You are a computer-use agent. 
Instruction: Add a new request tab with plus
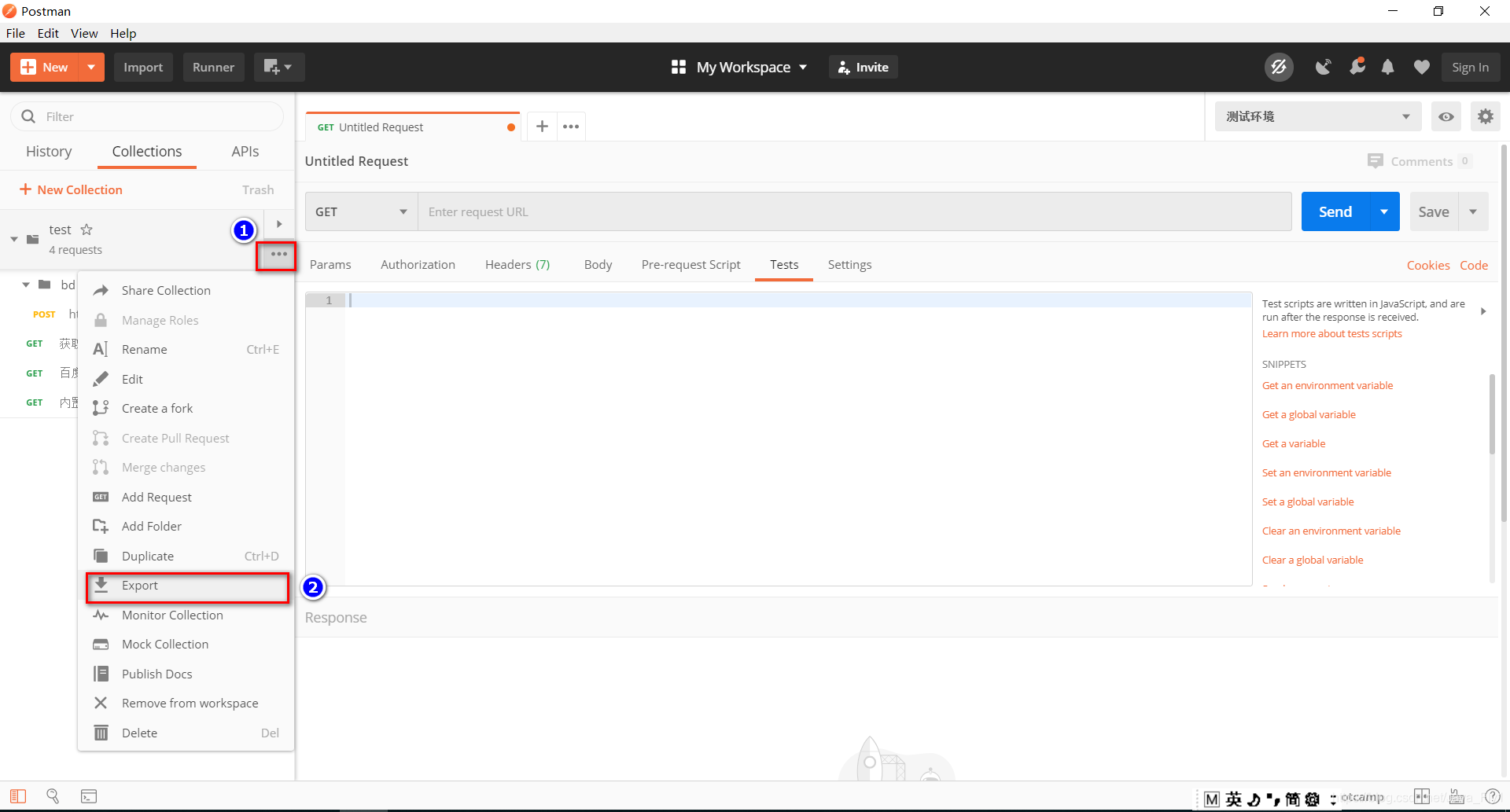point(542,126)
